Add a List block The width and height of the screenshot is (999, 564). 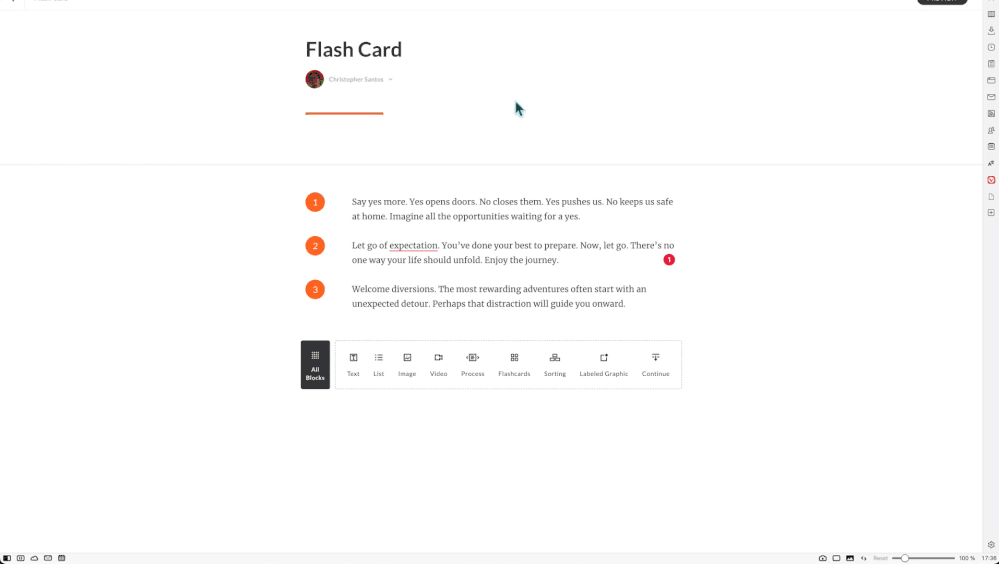pyautogui.click(x=378, y=364)
